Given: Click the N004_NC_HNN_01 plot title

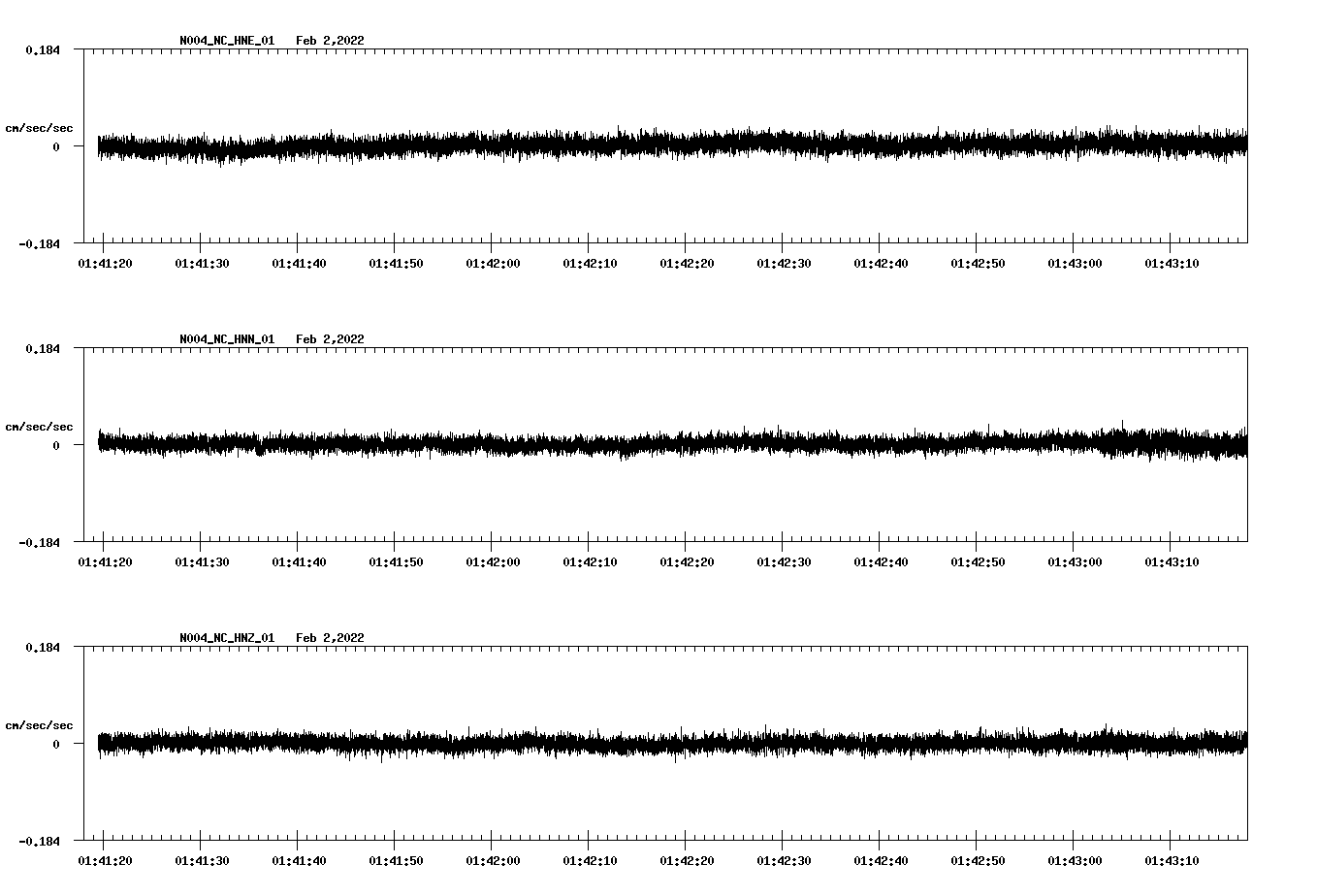Looking at the screenshot, I should pyautogui.click(x=227, y=339).
